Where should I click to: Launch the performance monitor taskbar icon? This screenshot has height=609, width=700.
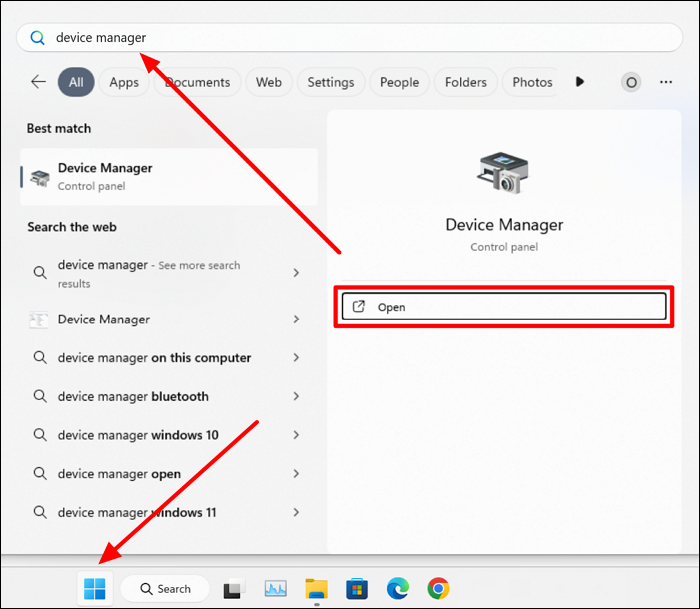[276, 589]
